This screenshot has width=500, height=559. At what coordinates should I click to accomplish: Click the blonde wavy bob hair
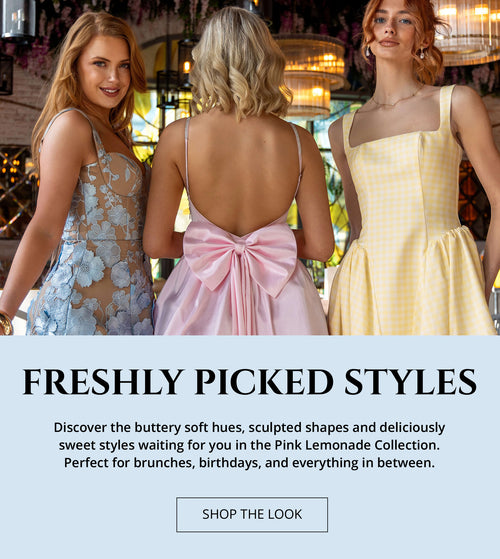[x=239, y=62]
